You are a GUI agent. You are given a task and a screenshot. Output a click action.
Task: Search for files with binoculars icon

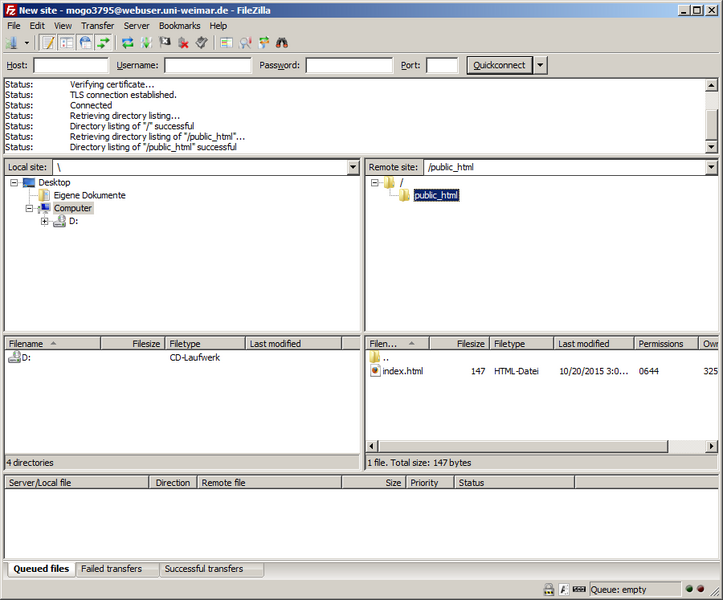282,43
